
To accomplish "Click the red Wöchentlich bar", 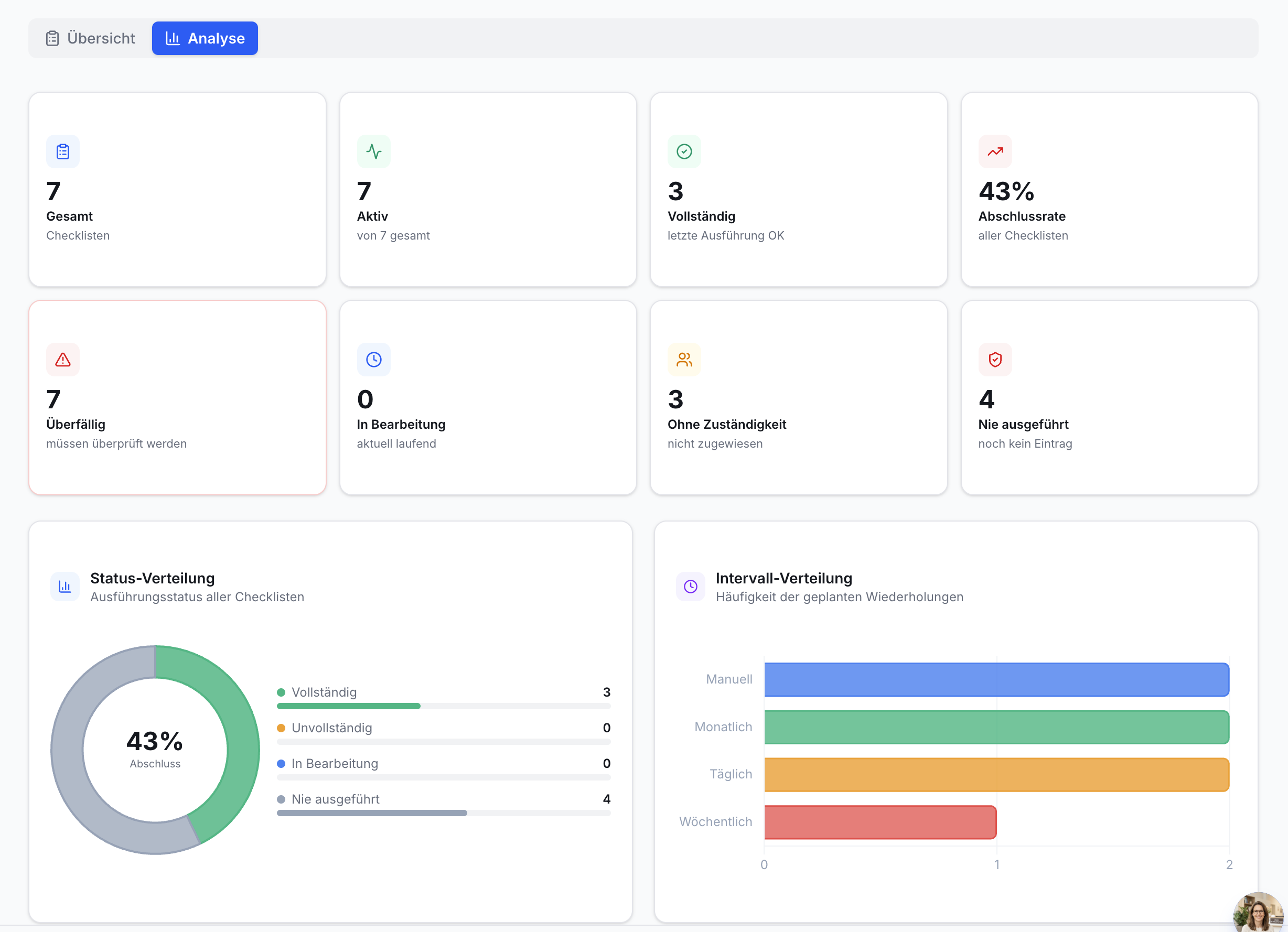I will [x=880, y=822].
